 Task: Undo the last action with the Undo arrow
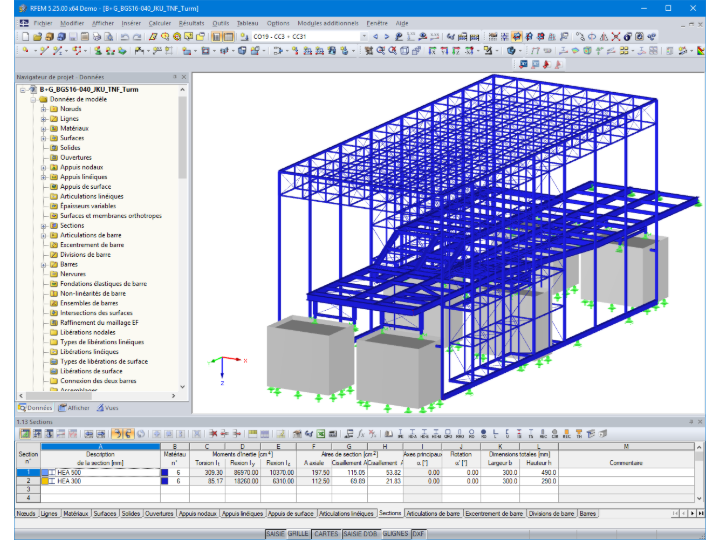[x=124, y=37]
